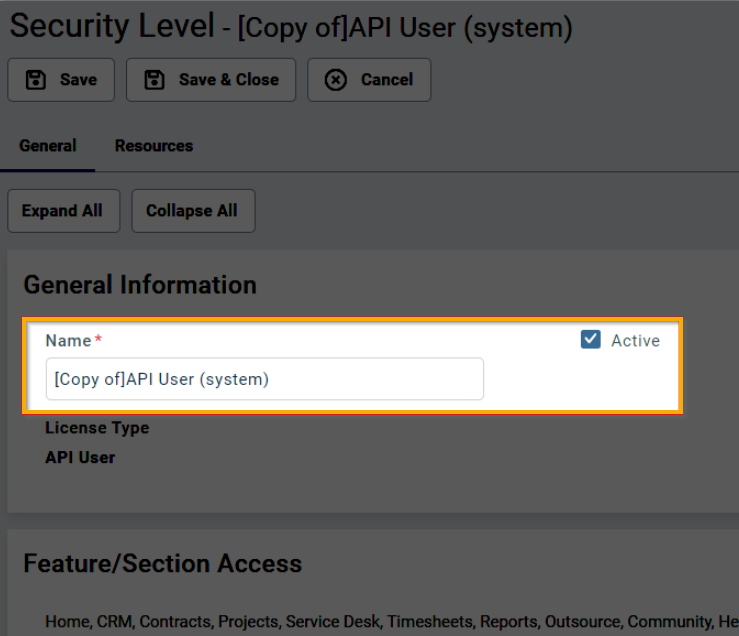Click the License Type label

(97, 428)
